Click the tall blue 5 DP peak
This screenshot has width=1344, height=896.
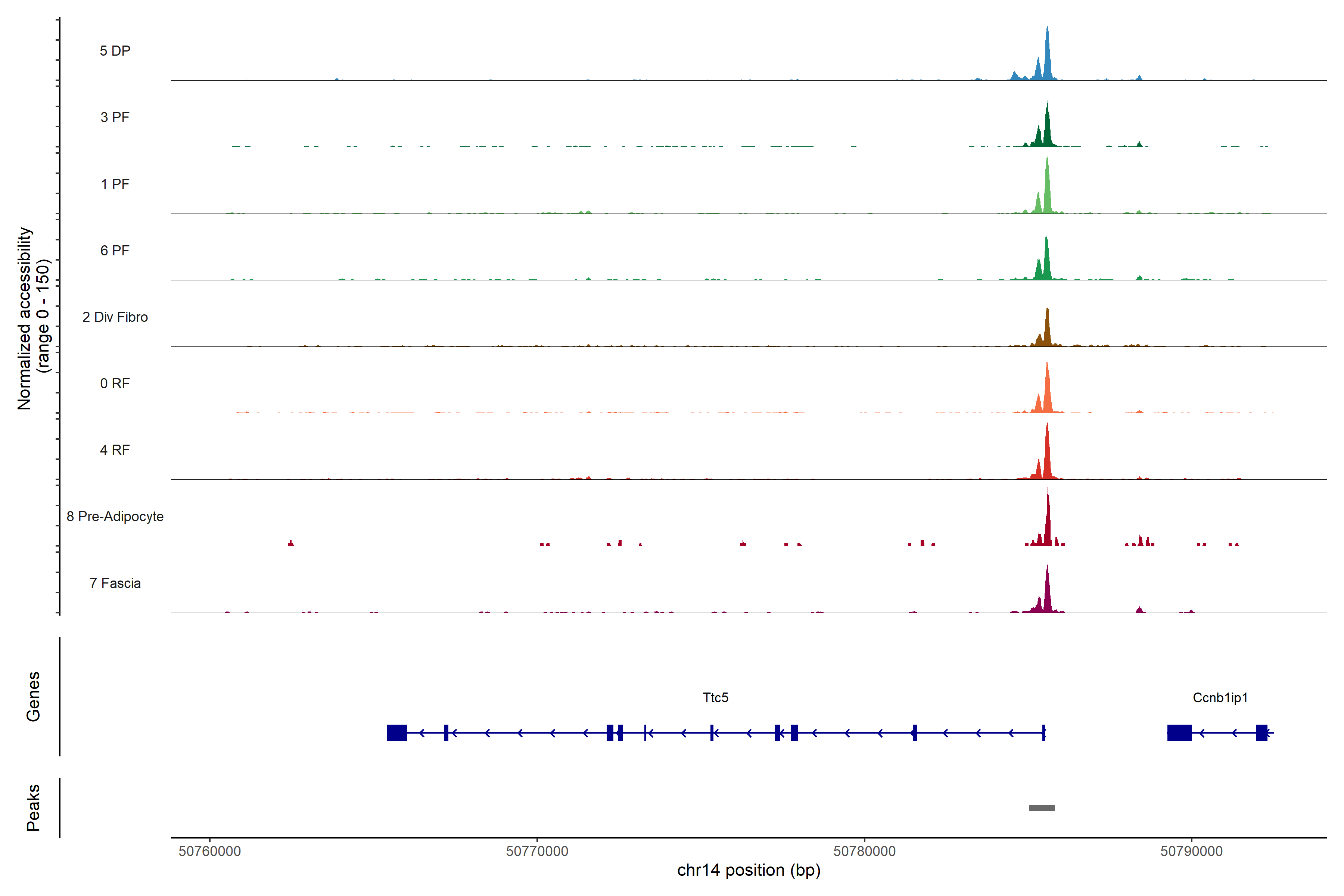[1048, 57]
